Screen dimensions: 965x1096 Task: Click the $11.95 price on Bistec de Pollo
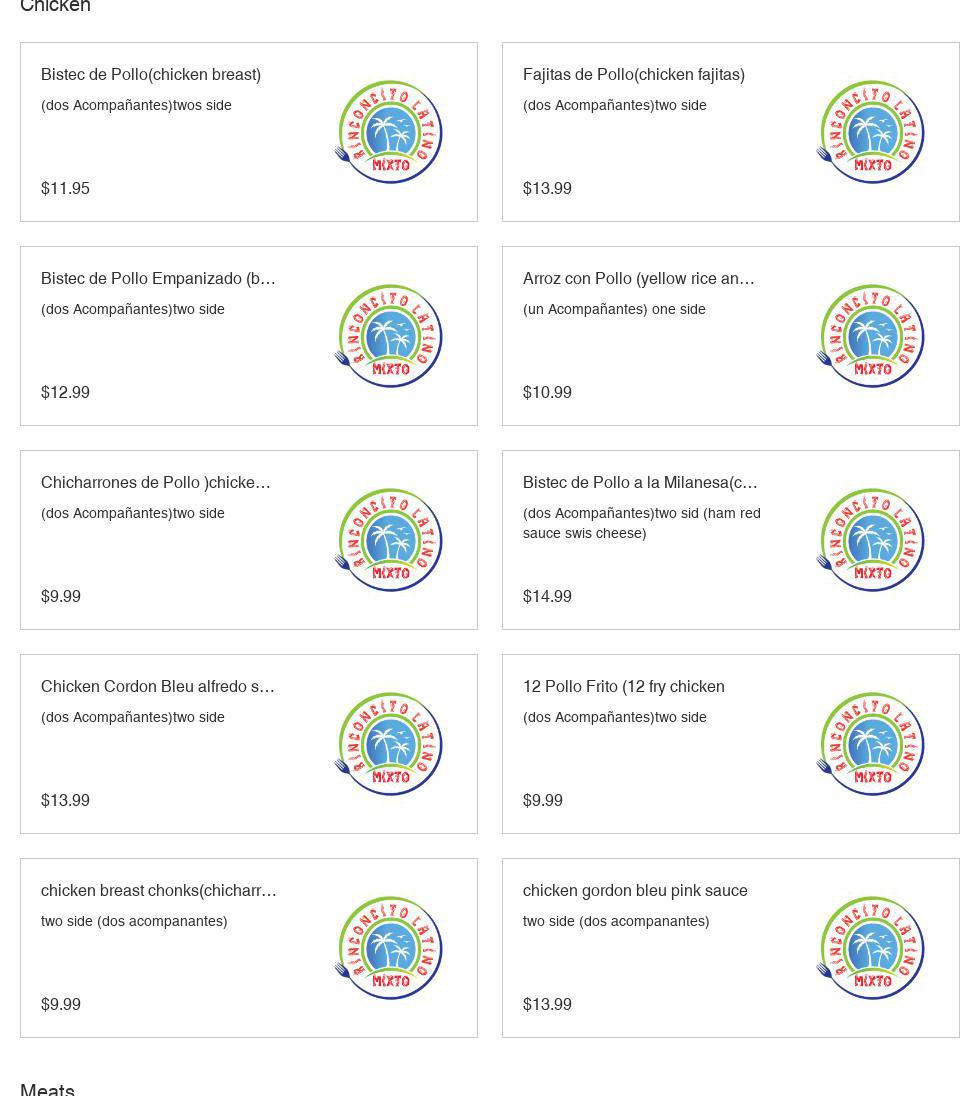(x=65, y=189)
